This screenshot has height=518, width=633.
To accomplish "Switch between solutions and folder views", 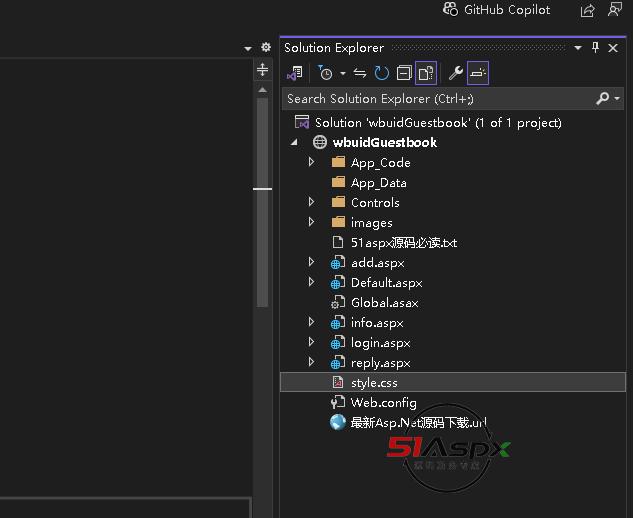I will (x=295, y=73).
